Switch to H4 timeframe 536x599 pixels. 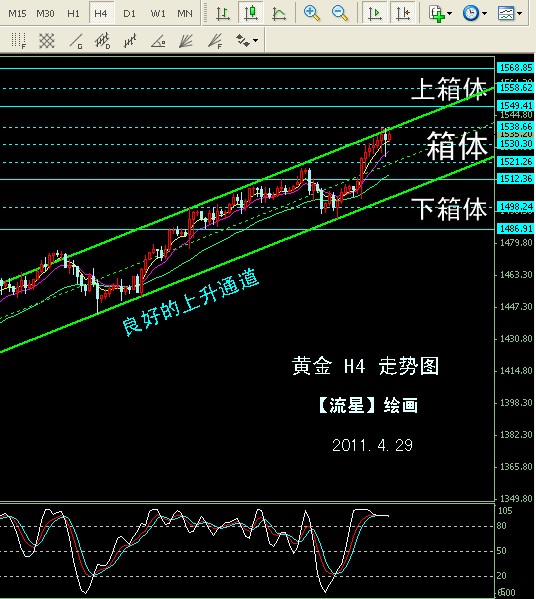pos(100,14)
